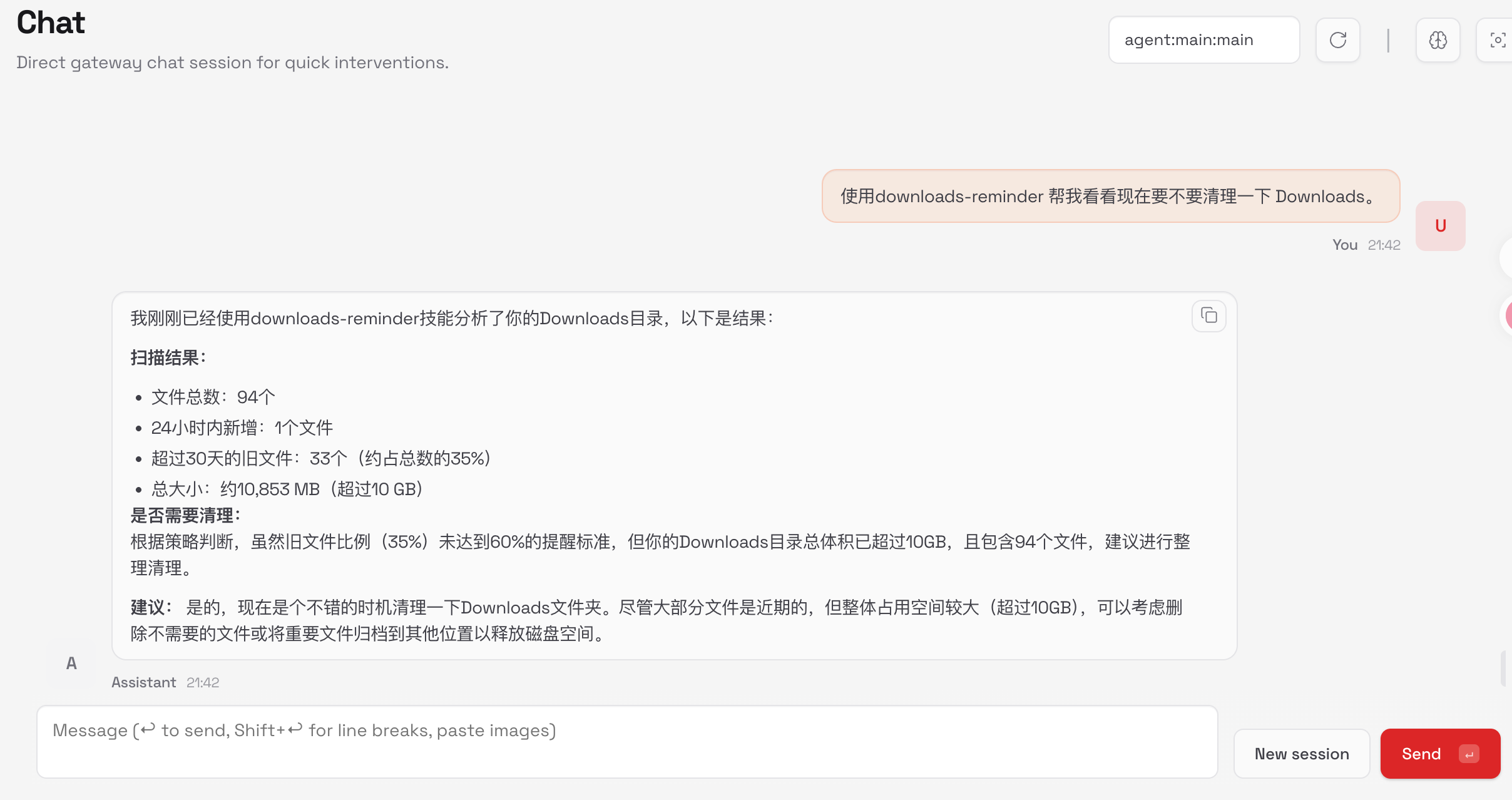
Task: Click the Chat page heading
Action: coord(50,21)
